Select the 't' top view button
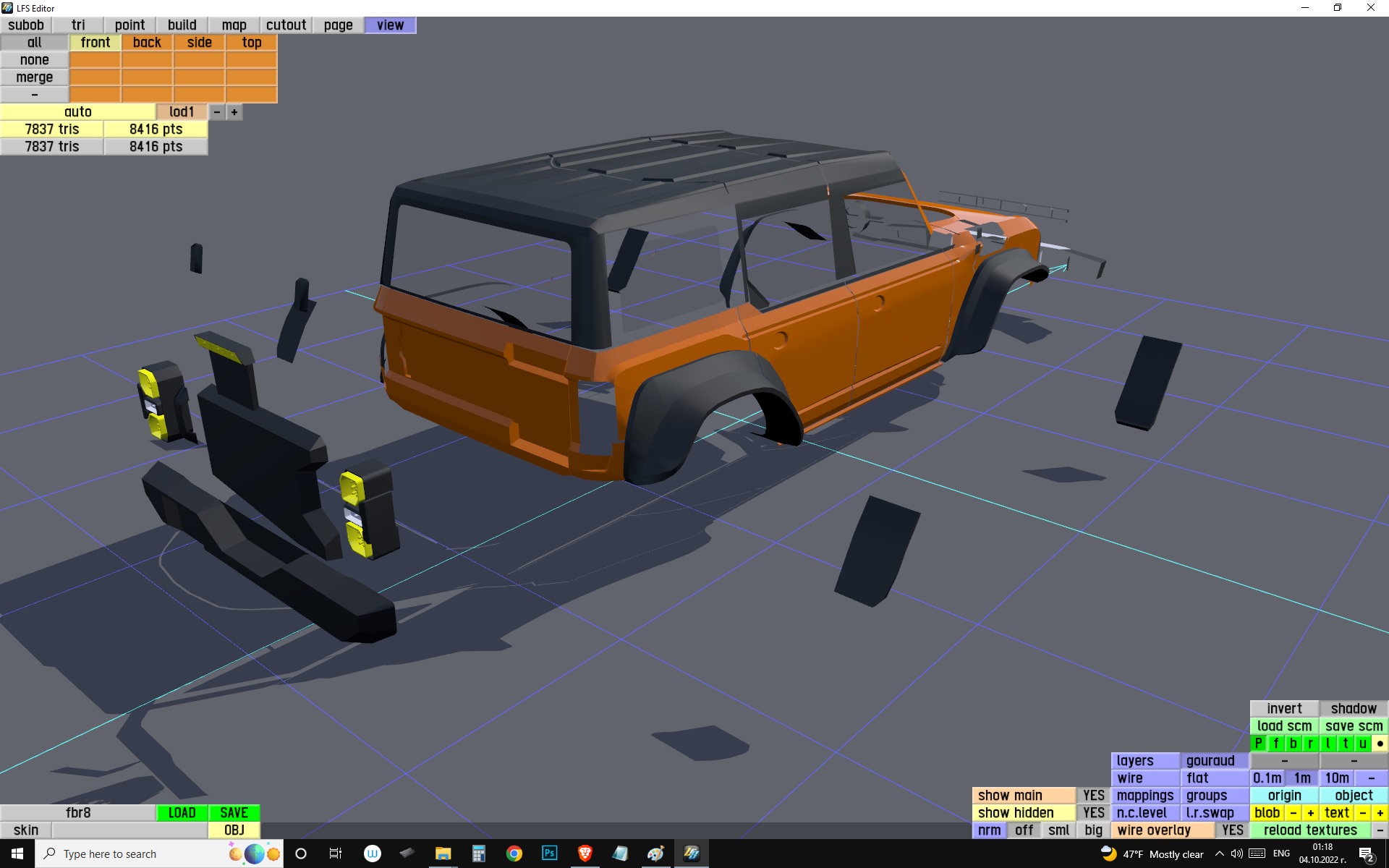The height and width of the screenshot is (868, 1389). pos(1346,743)
